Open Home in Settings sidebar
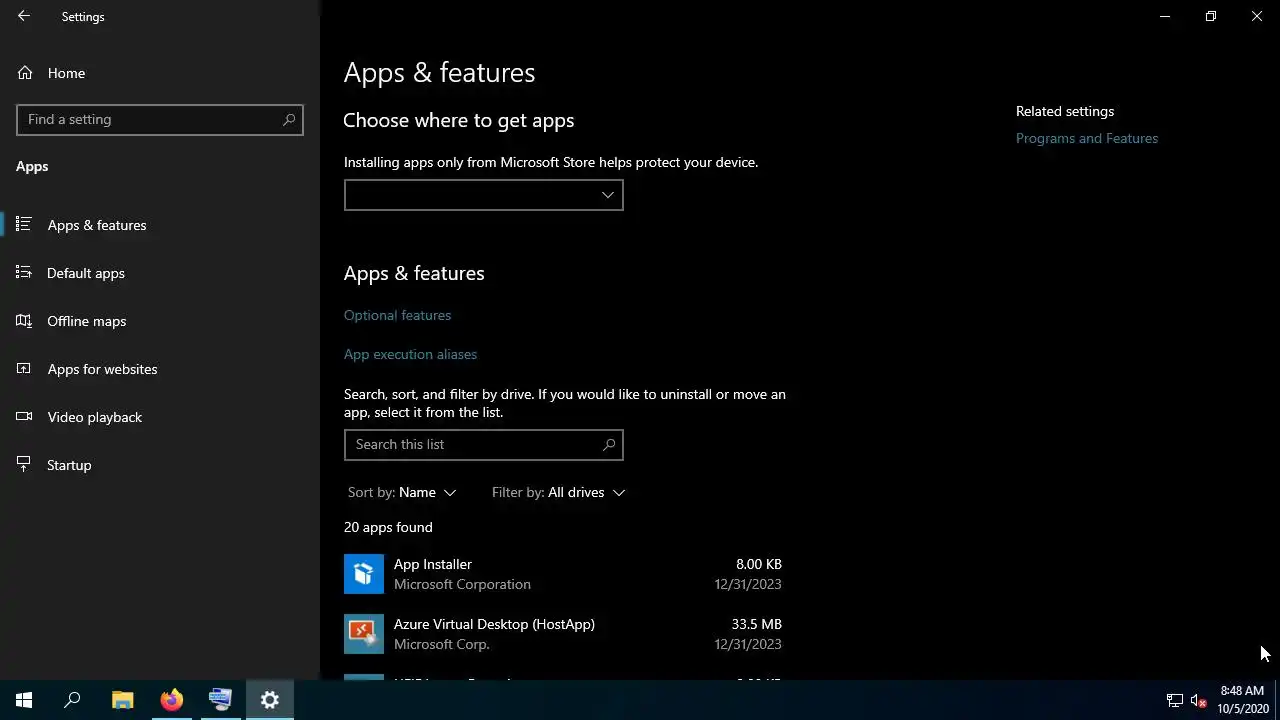1280x720 pixels. click(x=160, y=73)
